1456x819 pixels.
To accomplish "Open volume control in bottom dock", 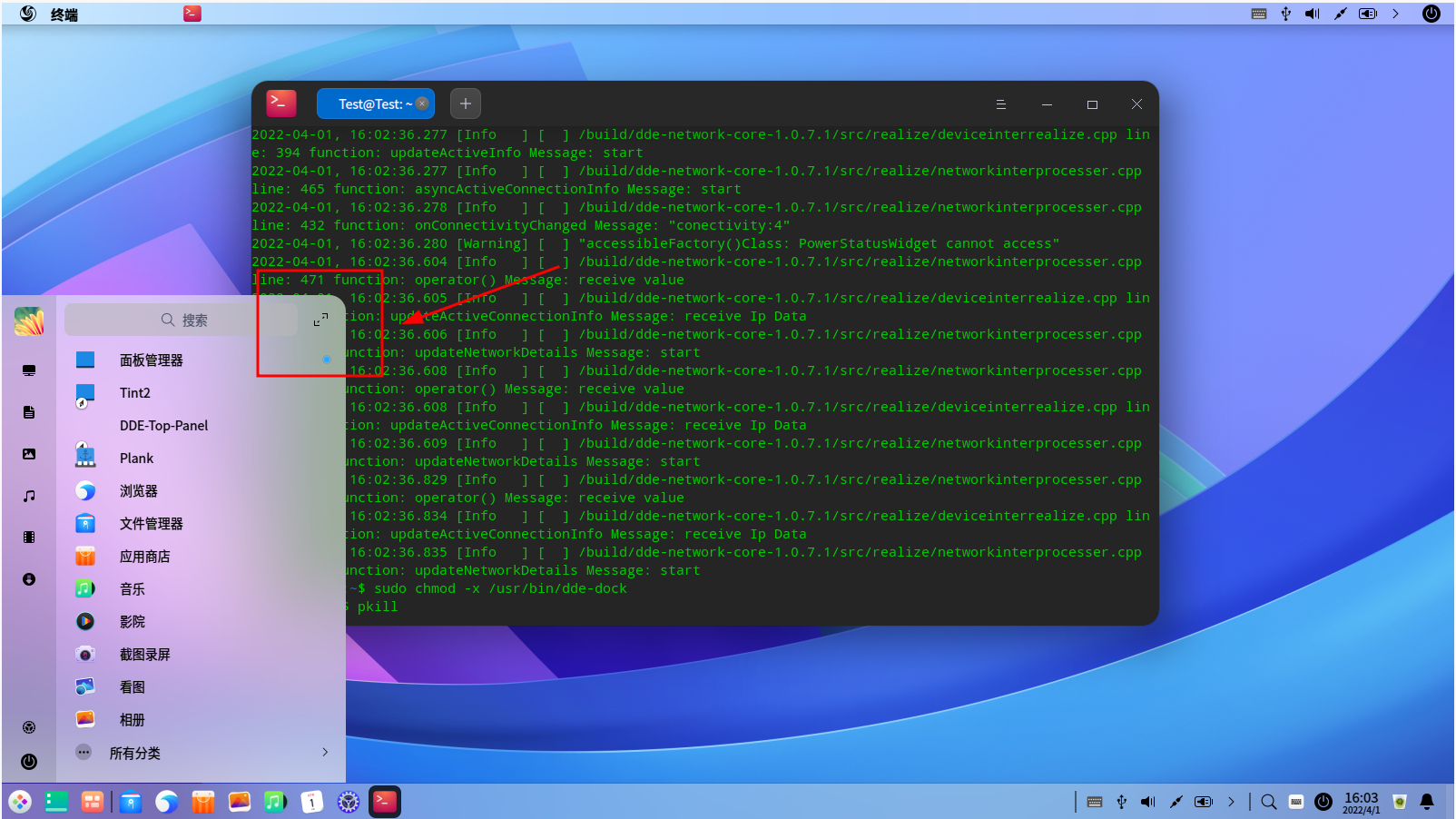I will 1148,802.
